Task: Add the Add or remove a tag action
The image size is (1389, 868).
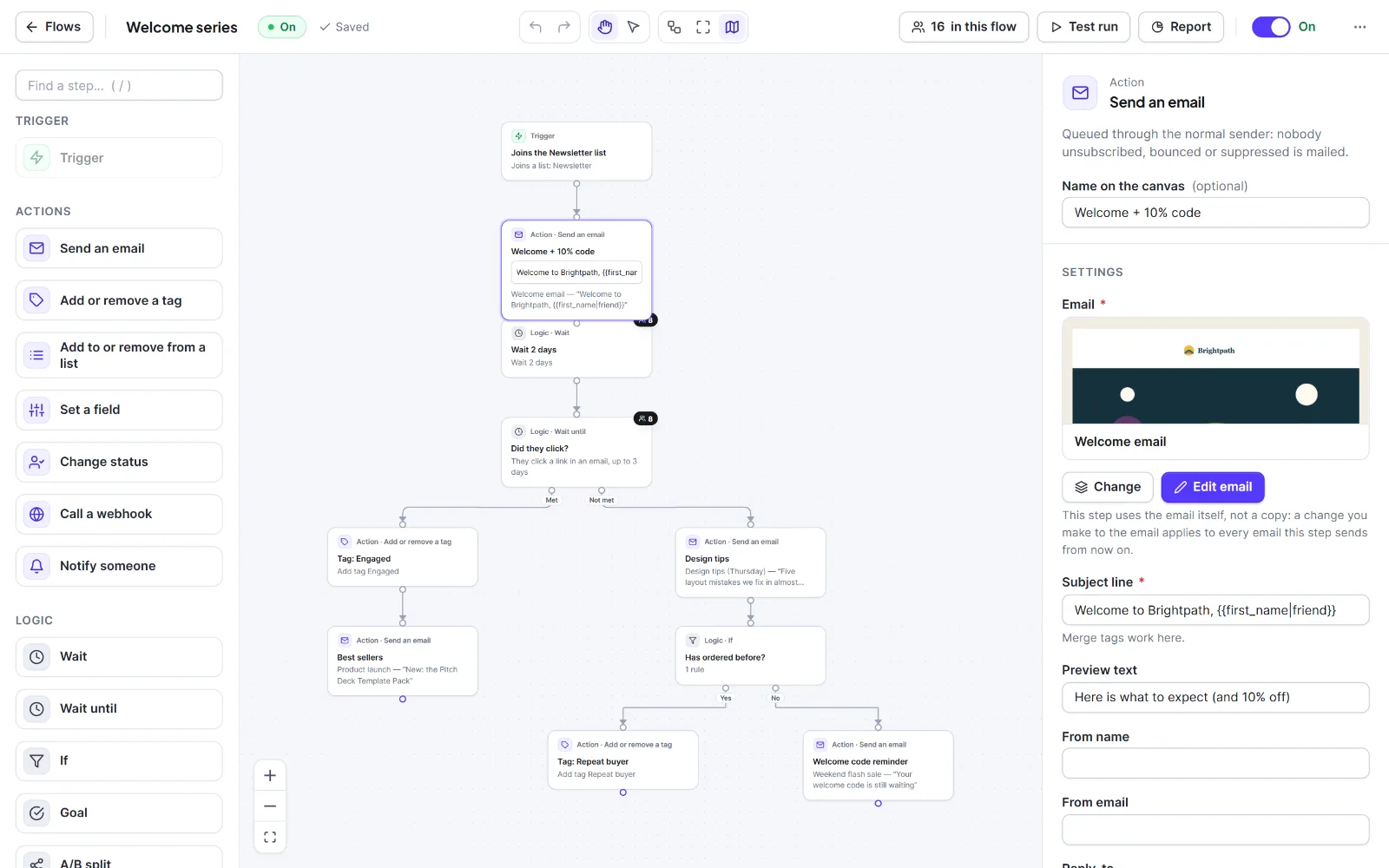Action: [x=119, y=300]
